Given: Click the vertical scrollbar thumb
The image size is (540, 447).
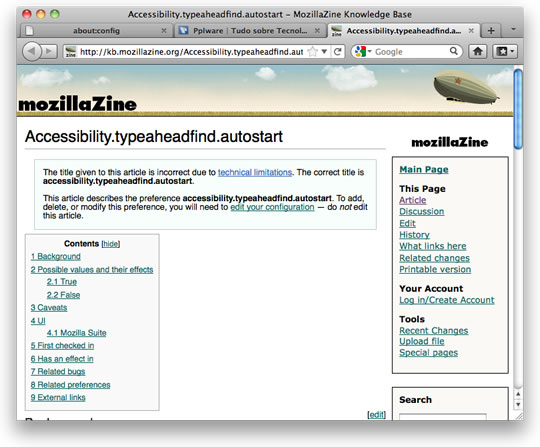Looking at the screenshot, I should 518,109.
